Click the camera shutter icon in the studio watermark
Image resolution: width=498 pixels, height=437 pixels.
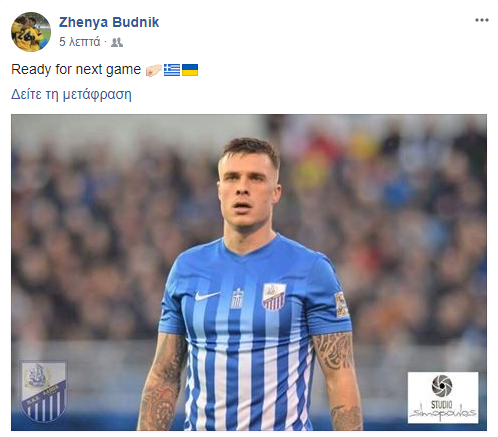click(442, 386)
